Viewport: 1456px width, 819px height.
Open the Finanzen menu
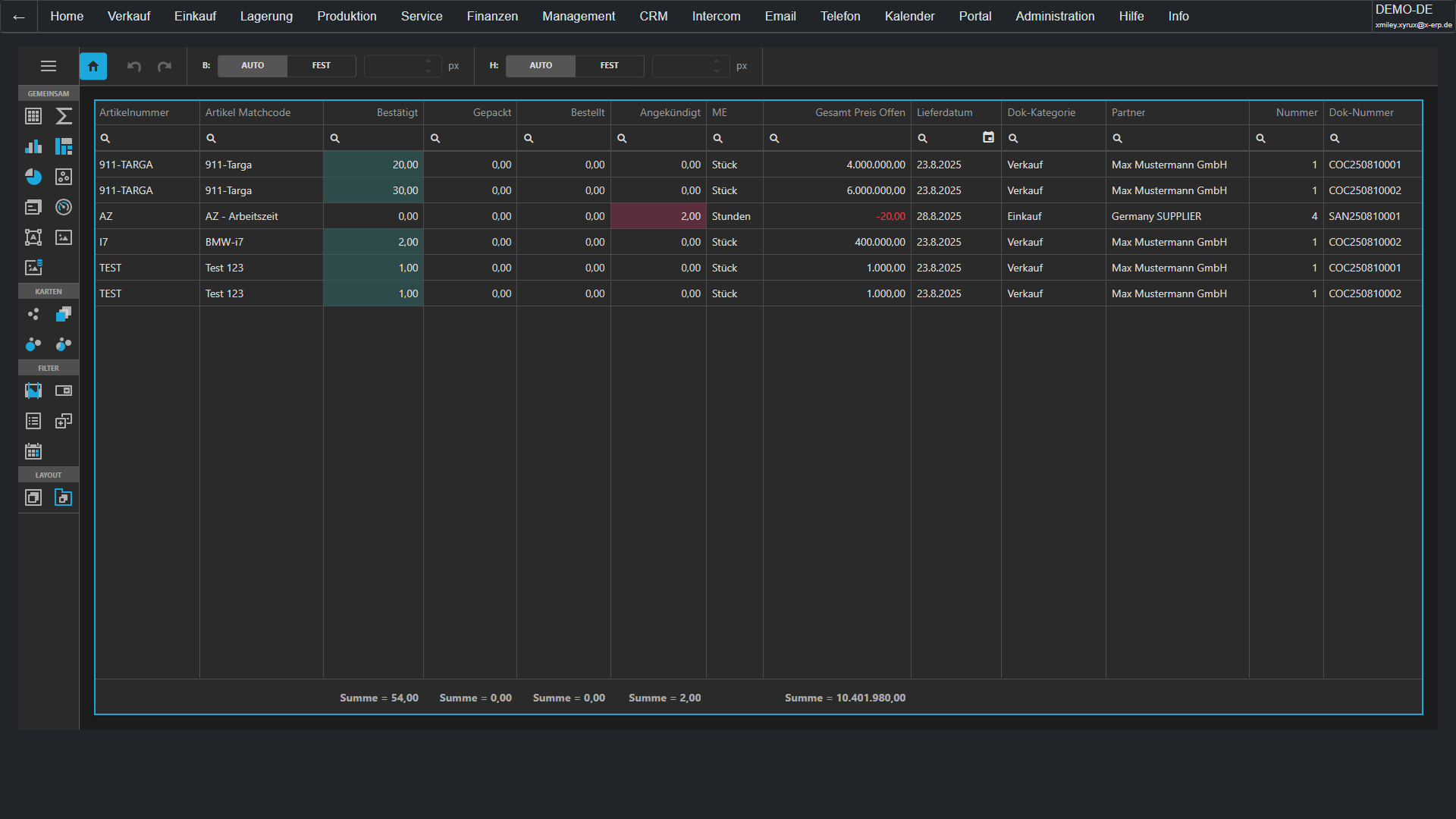coord(492,16)
